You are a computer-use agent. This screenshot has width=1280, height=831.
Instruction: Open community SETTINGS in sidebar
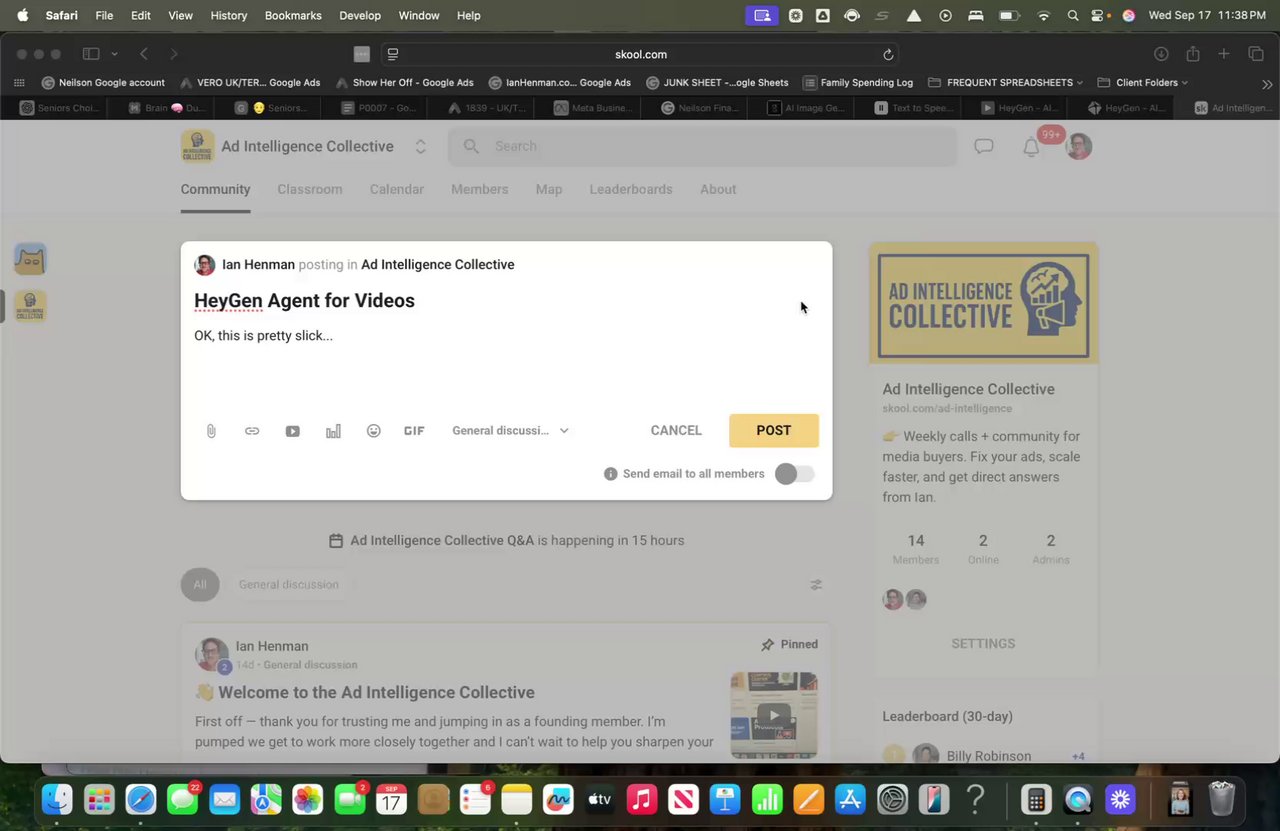pos(983,644)
